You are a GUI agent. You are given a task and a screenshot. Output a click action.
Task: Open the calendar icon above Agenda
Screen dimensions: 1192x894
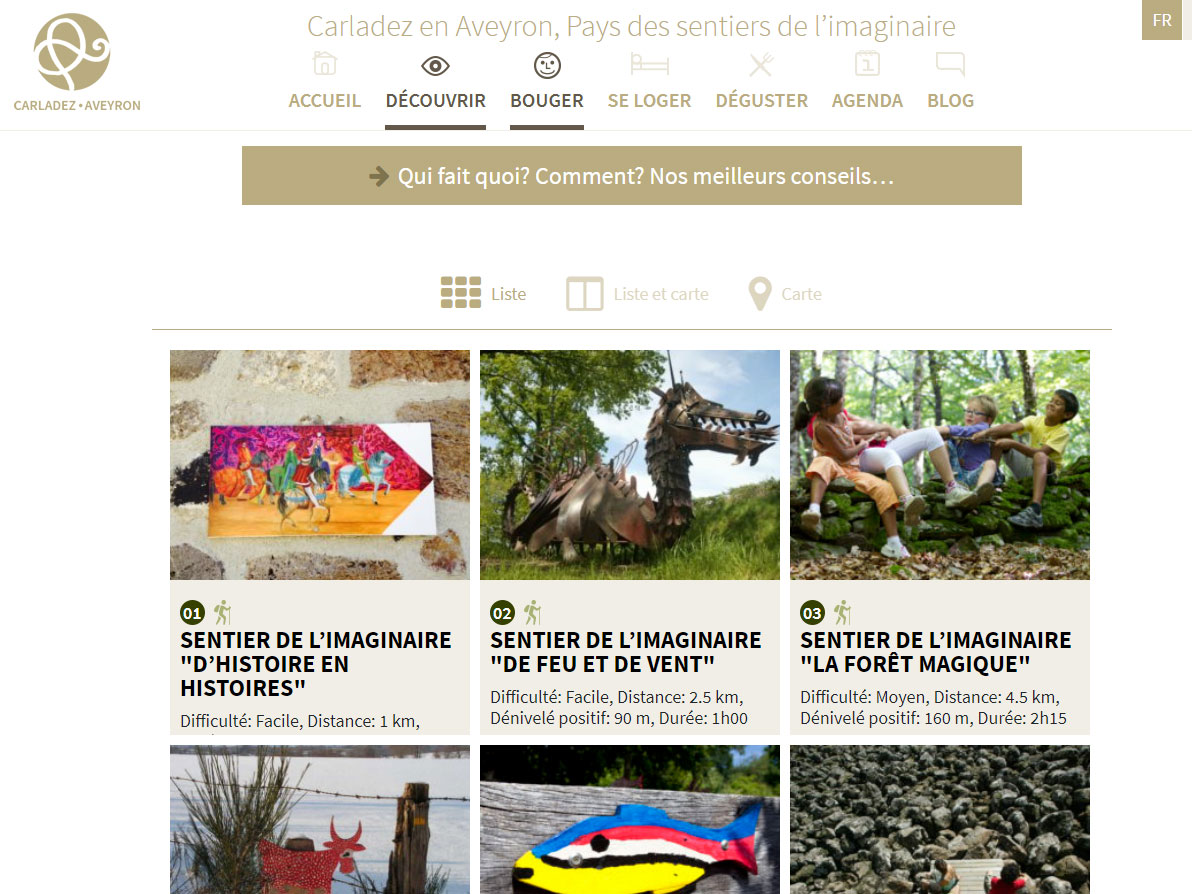pyautogui.click(x=867, y=64)
